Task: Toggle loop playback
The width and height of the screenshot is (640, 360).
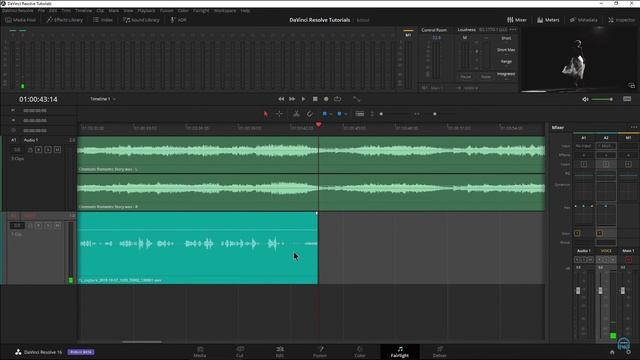Action: [338, 99]
